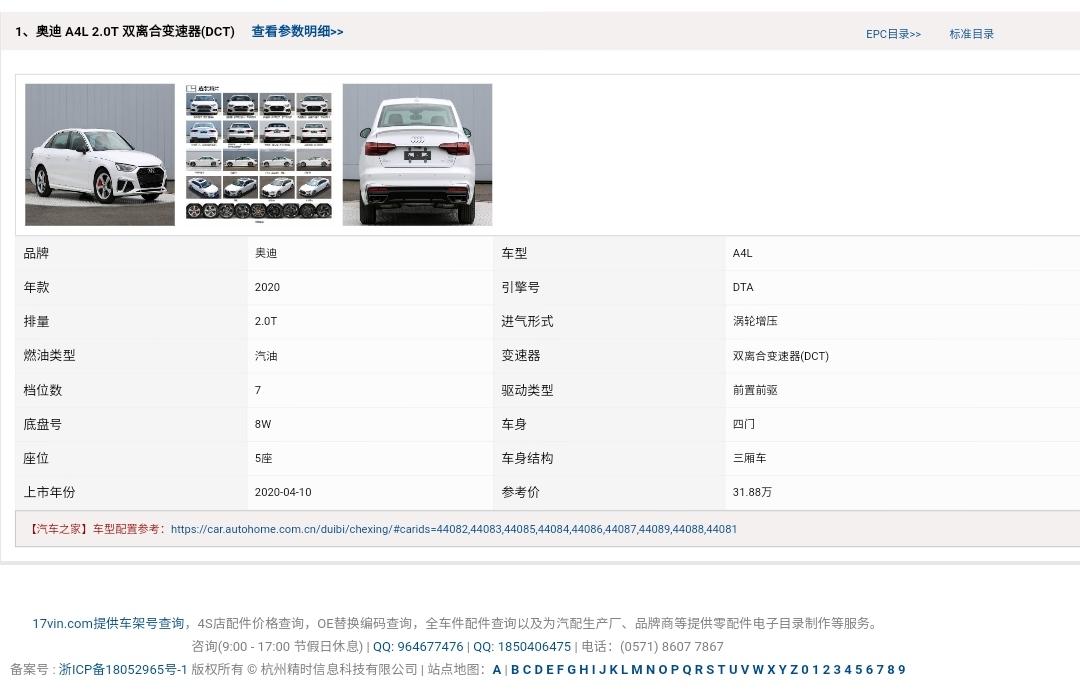
Task: Select the 排量 value 2.0T
Action: click(266, 321)
